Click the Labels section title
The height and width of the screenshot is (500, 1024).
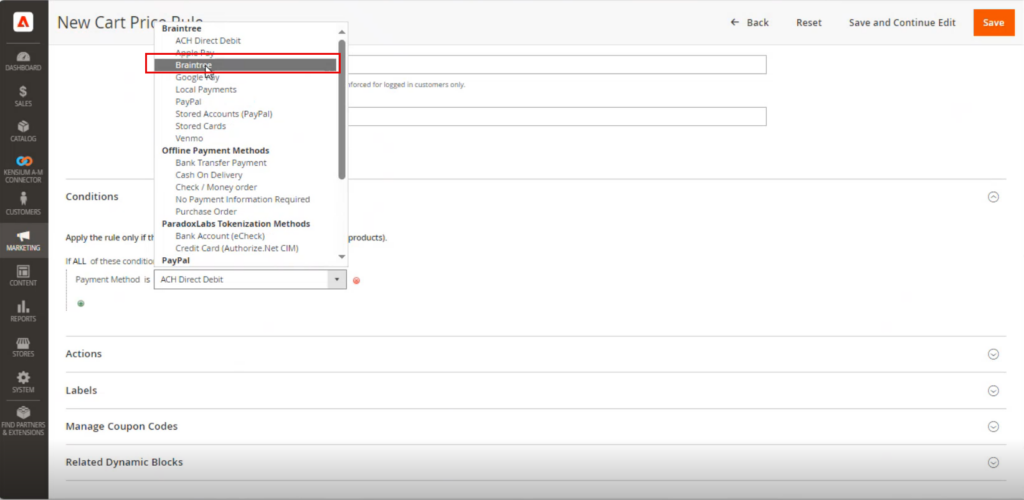(x=81, y=390)
